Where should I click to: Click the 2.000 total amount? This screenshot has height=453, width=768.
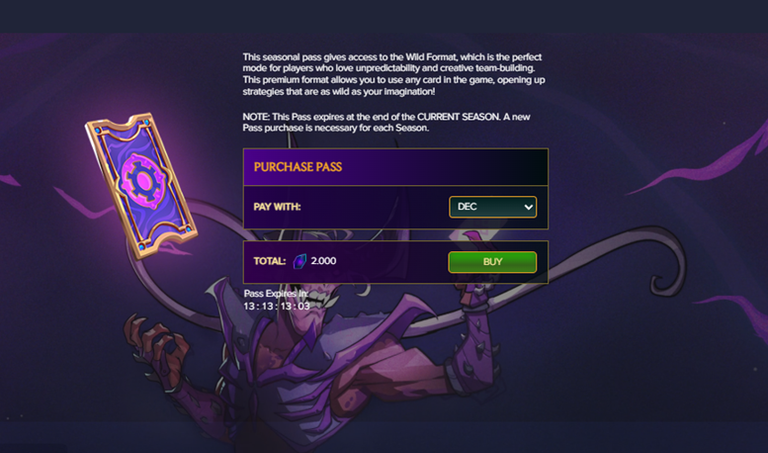(323, 261)
